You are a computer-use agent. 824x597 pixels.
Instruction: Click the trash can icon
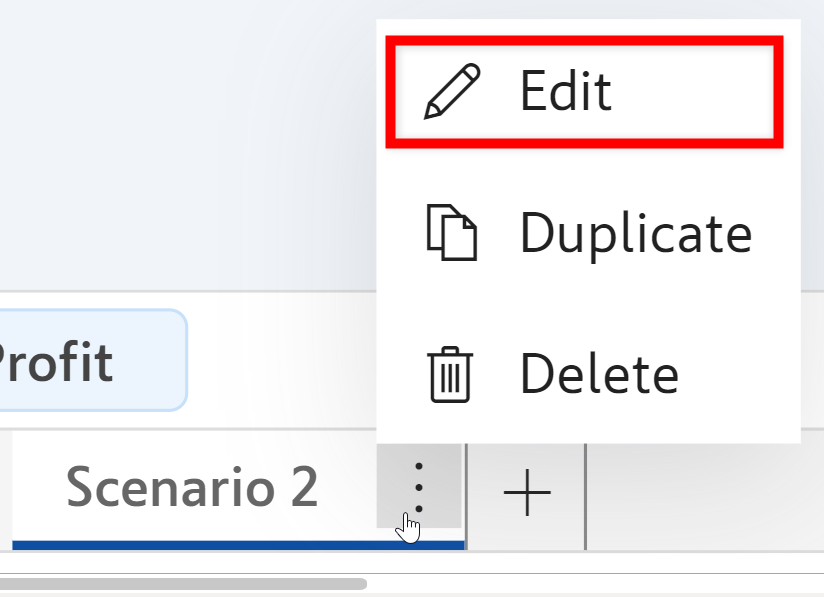tap(451, 374)
